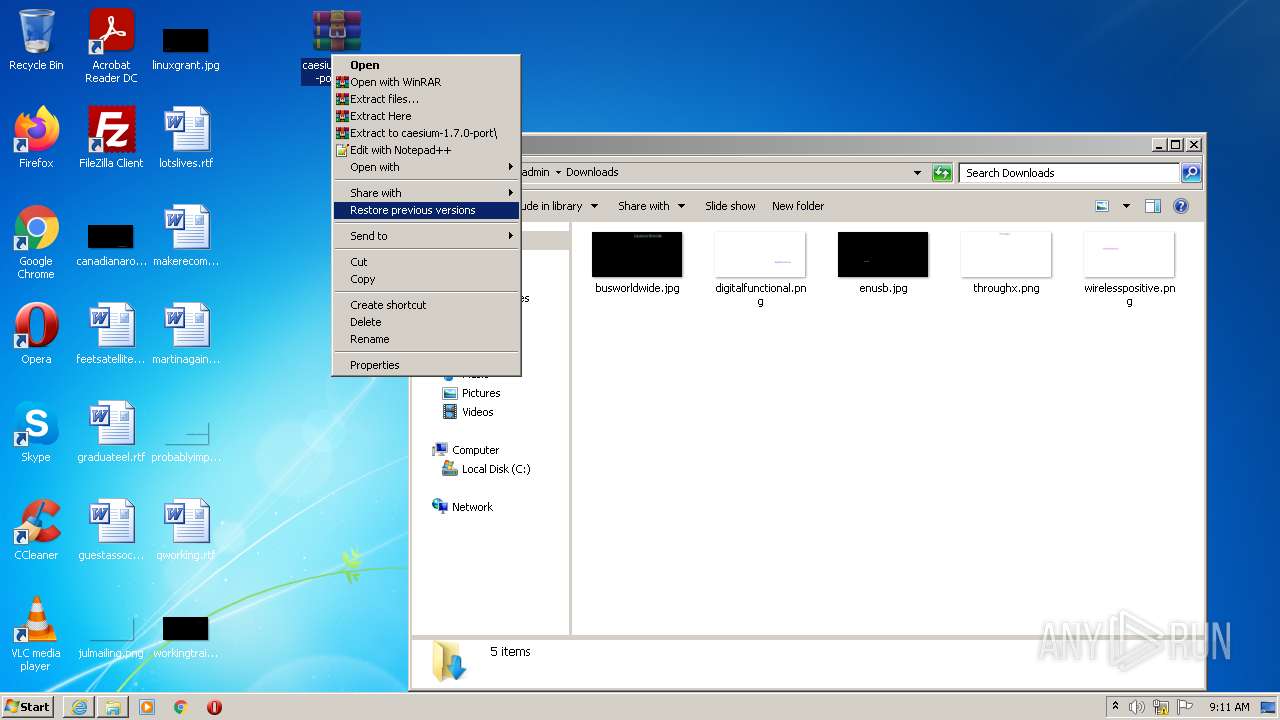Choose Open with WinRAR

[x=427, y=82]
